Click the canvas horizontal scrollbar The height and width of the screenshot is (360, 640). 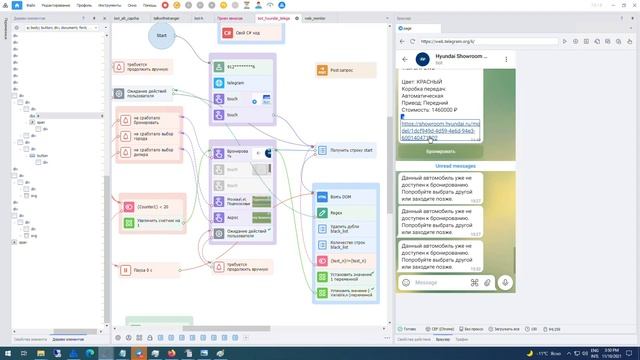[226, 329]
